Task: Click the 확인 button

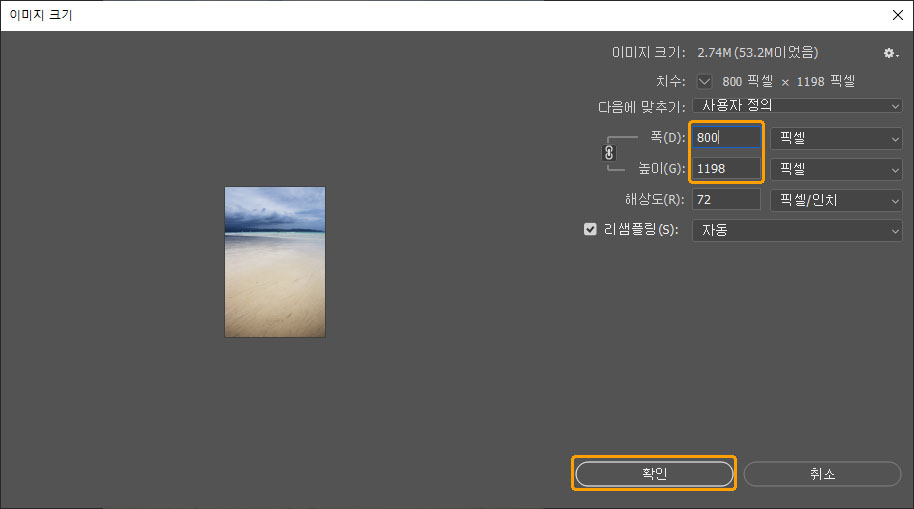Action: pos(654,473)
